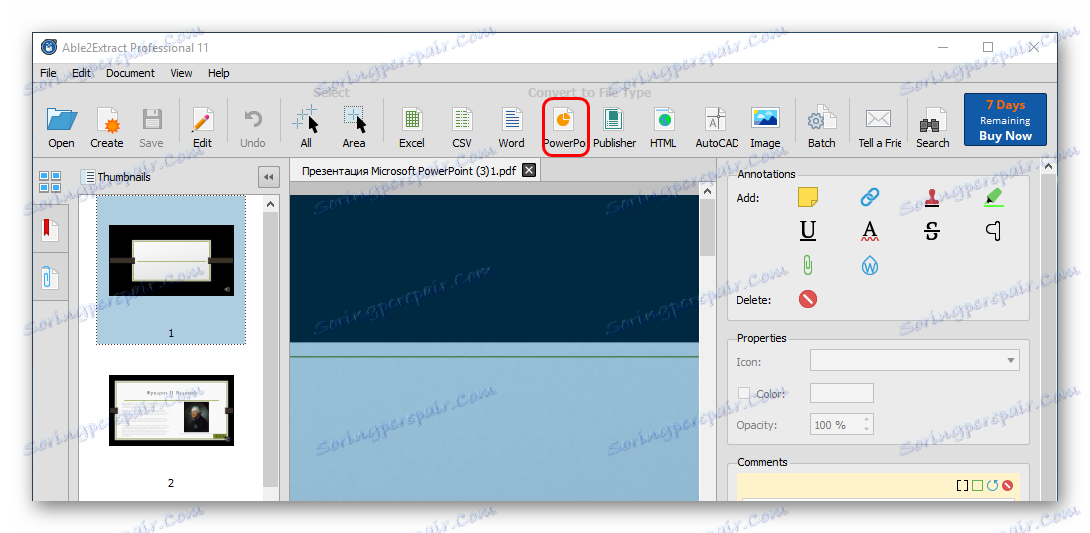The height and width of the screenshot is (533, 1090).
Task: Open the File menu
Action: pyautogui.click(x=48, y=73)
